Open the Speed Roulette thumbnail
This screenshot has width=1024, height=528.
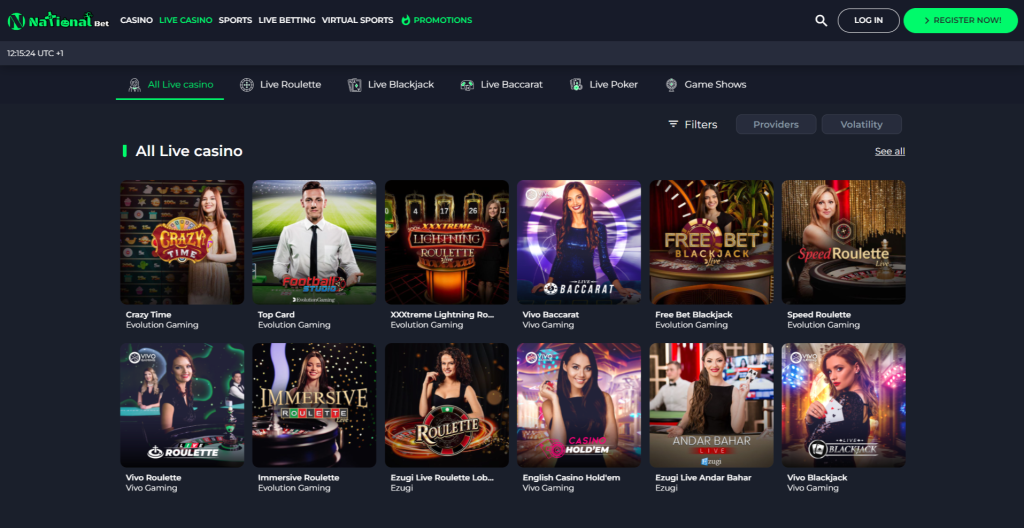(x=844, y=242)
